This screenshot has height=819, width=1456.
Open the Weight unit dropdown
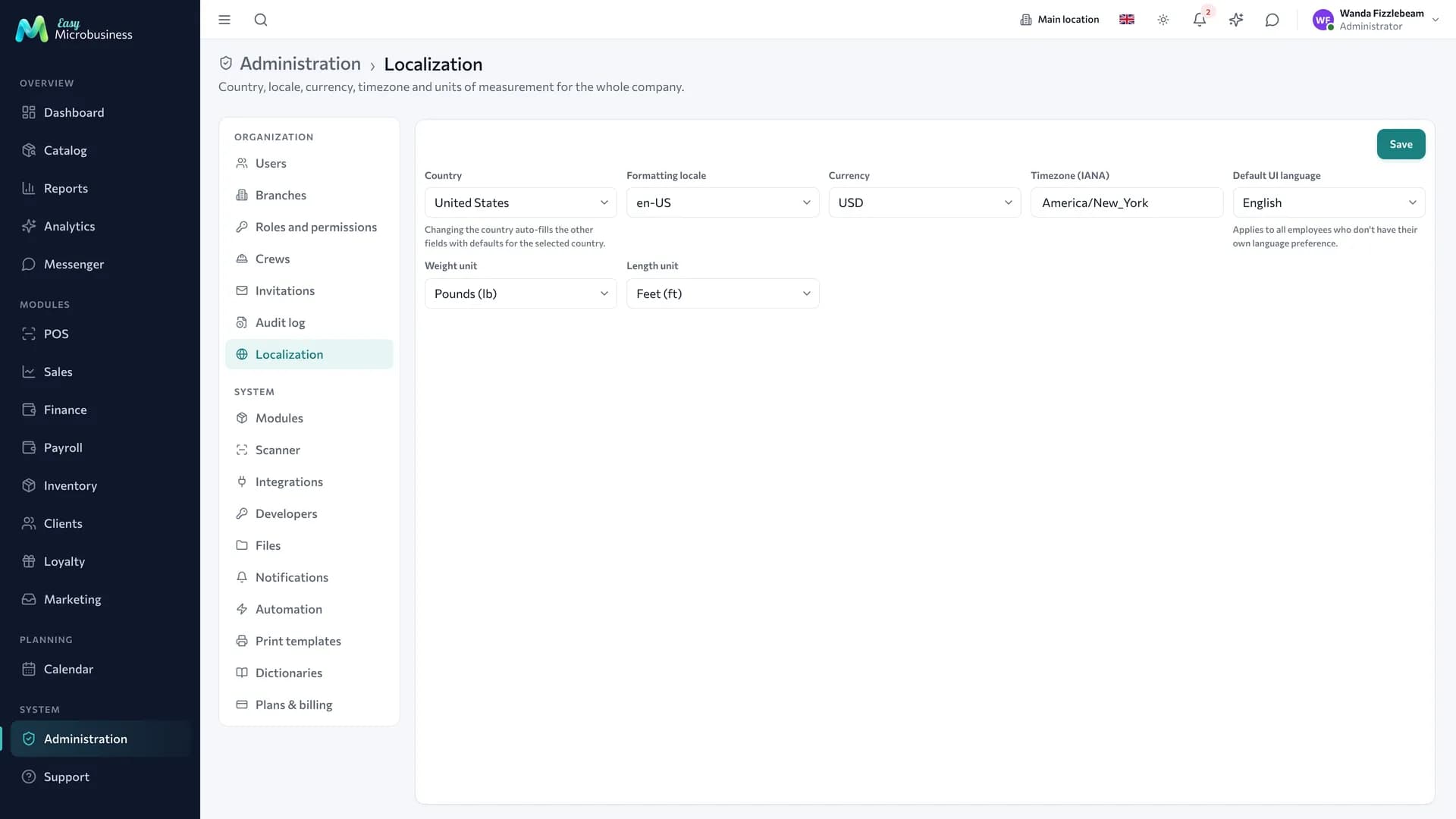coord(520,293)
